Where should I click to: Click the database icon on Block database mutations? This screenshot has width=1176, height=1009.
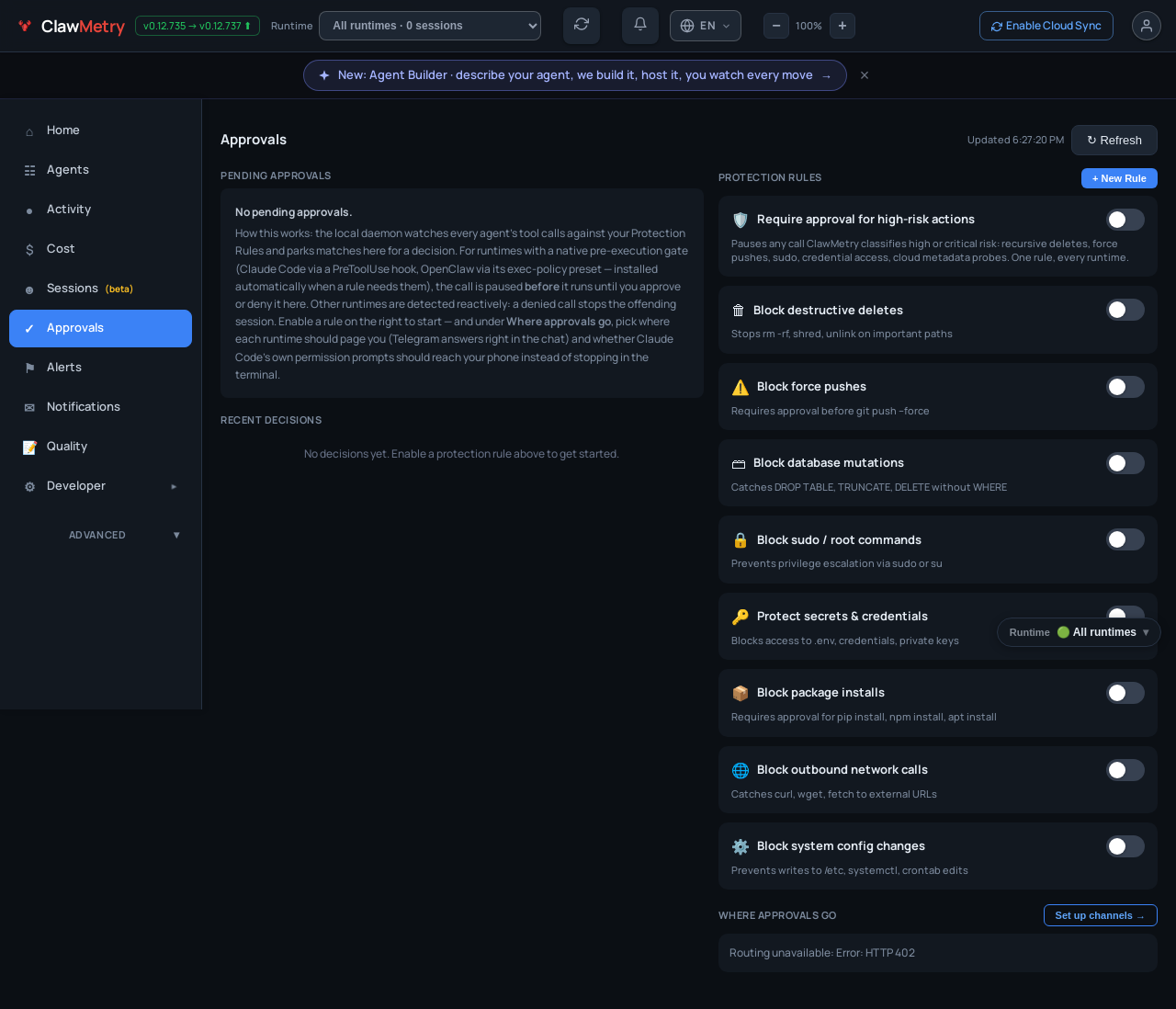(739, 463)
